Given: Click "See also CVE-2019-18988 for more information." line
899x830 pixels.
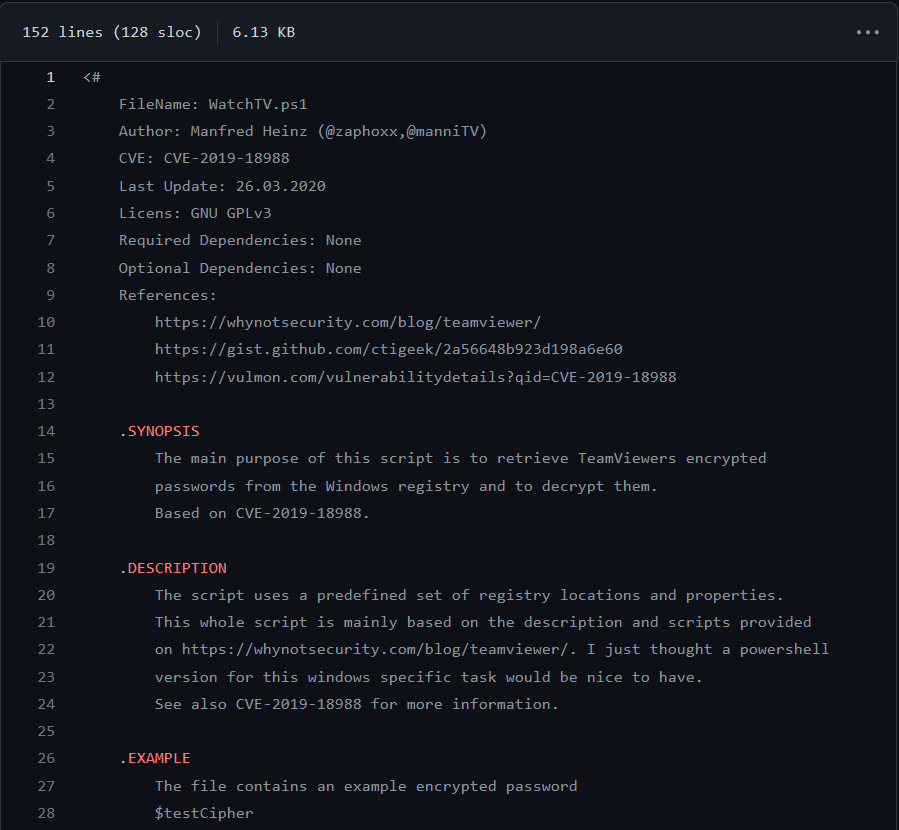Looking at the screenshot, I should pyautogui.click(x=357, y=704).
